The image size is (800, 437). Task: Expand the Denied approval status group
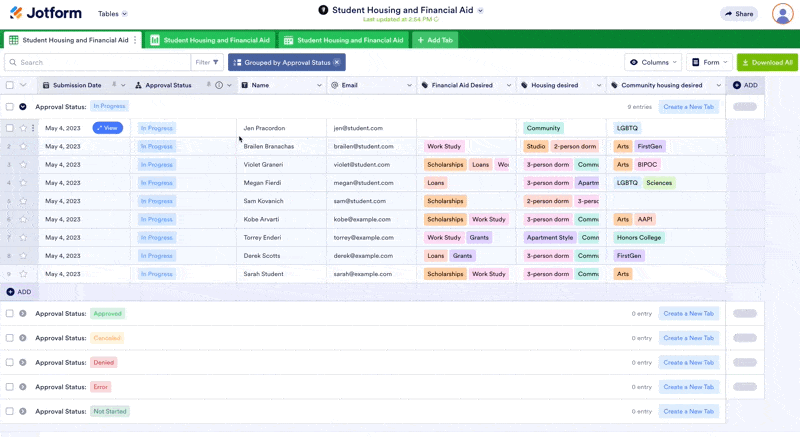pos(23,363)
